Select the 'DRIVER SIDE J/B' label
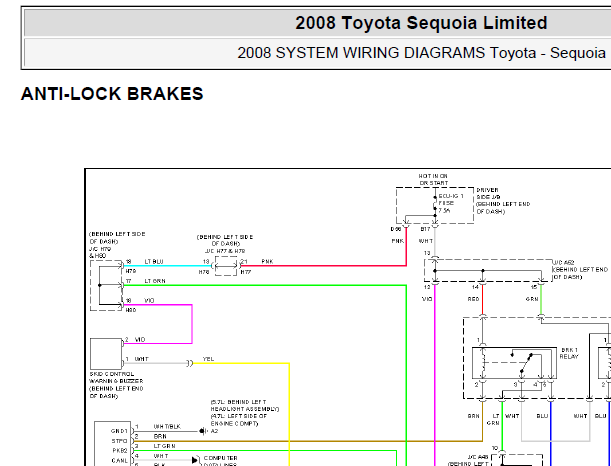 tap(487, 194)
